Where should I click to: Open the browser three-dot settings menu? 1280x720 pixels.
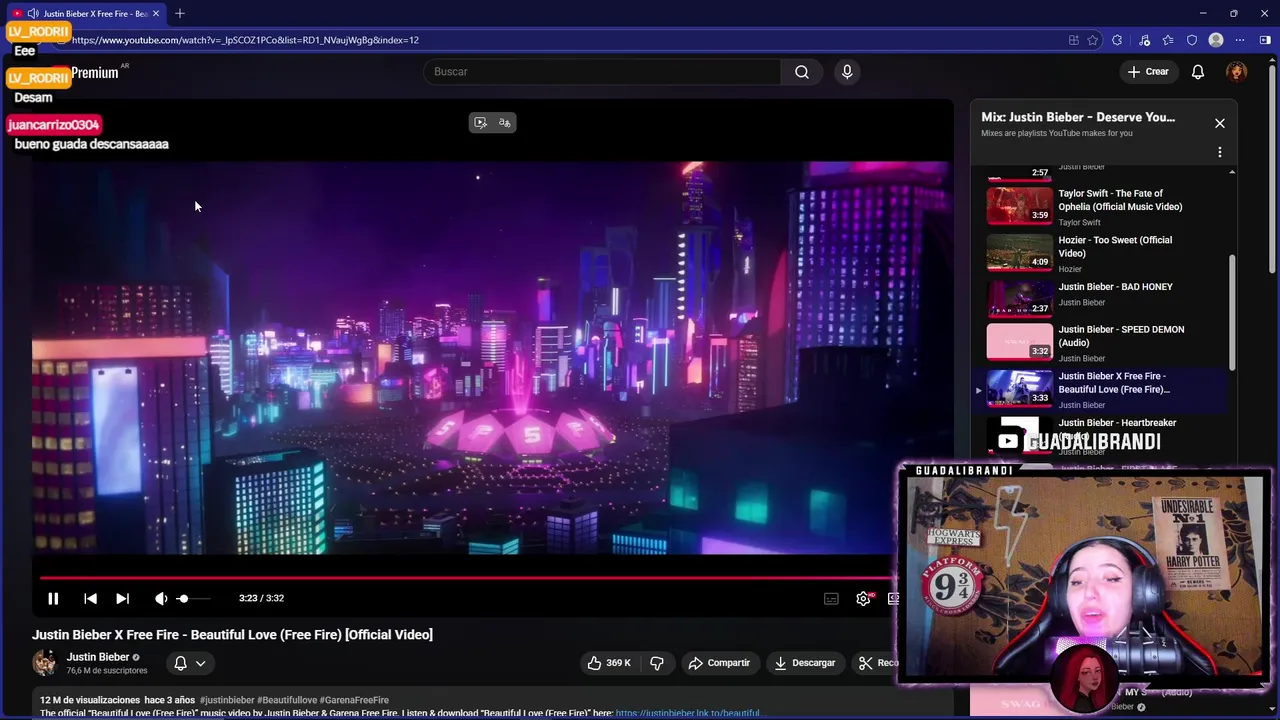pos(1240,40)
